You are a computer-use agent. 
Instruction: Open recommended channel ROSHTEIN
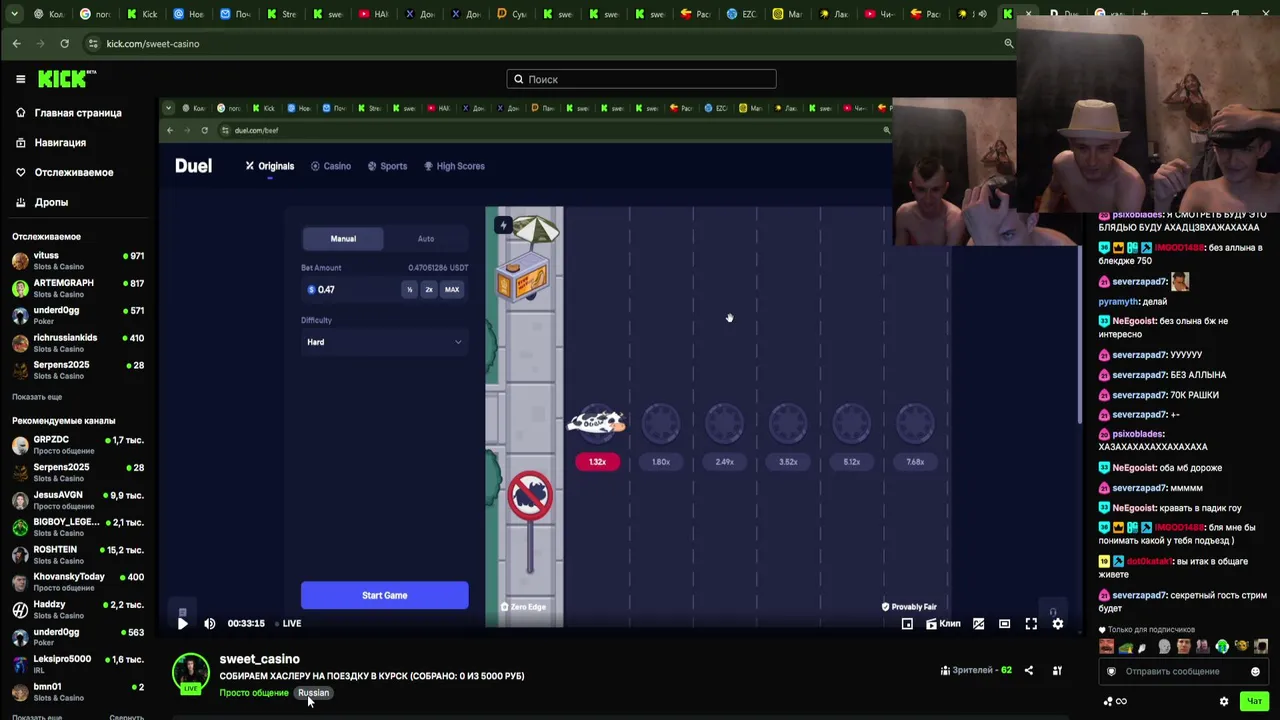point(78,554)
